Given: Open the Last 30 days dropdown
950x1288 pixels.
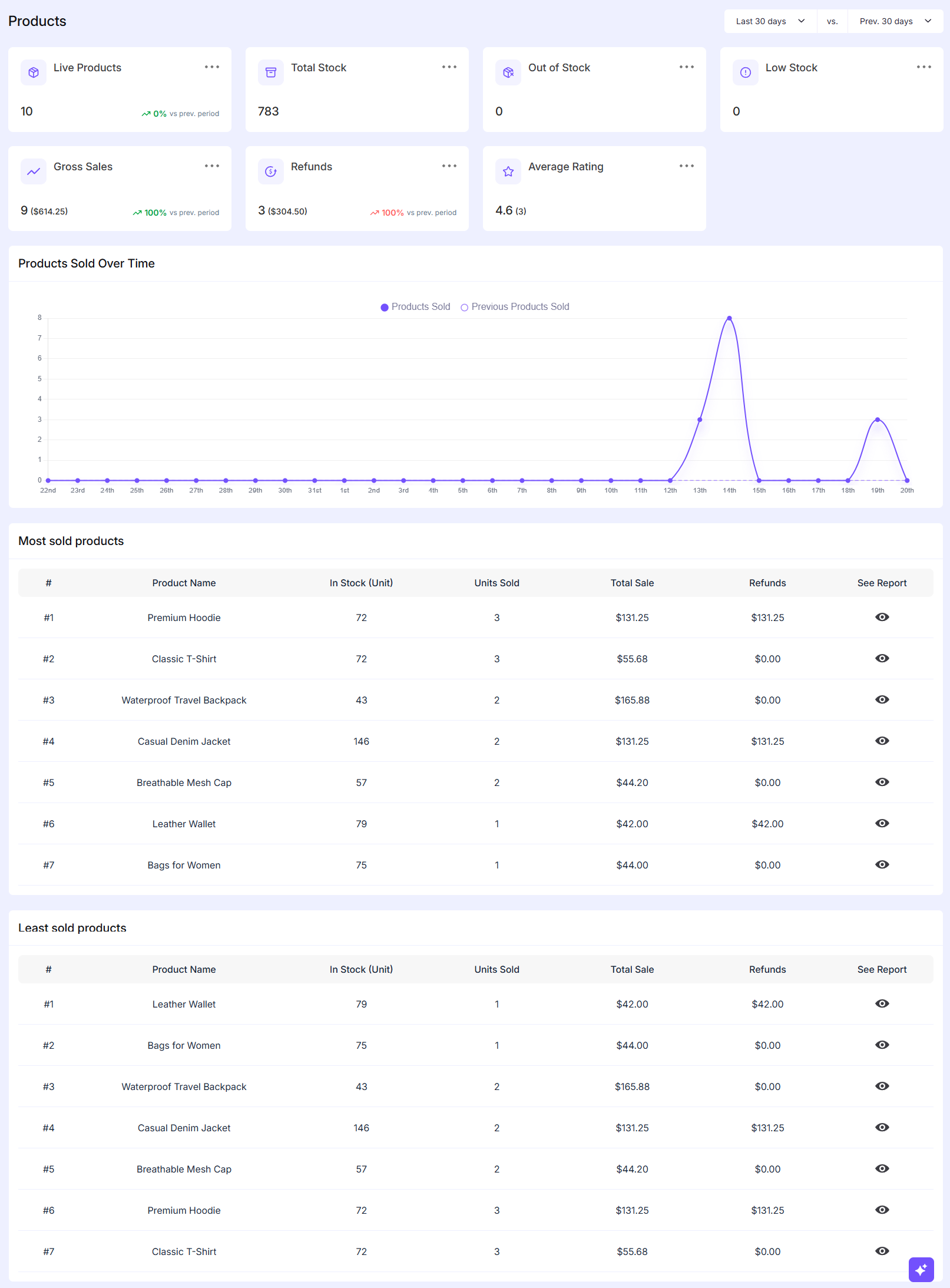Looking at the screenshot, I should (770, 21).
